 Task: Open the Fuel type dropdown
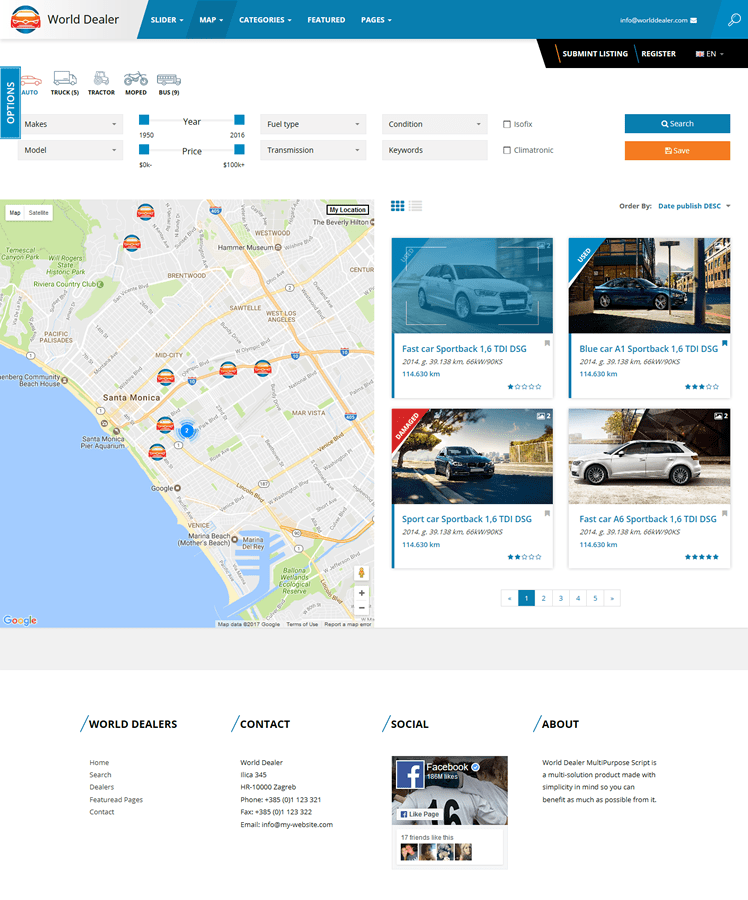[x=313, y=124]
